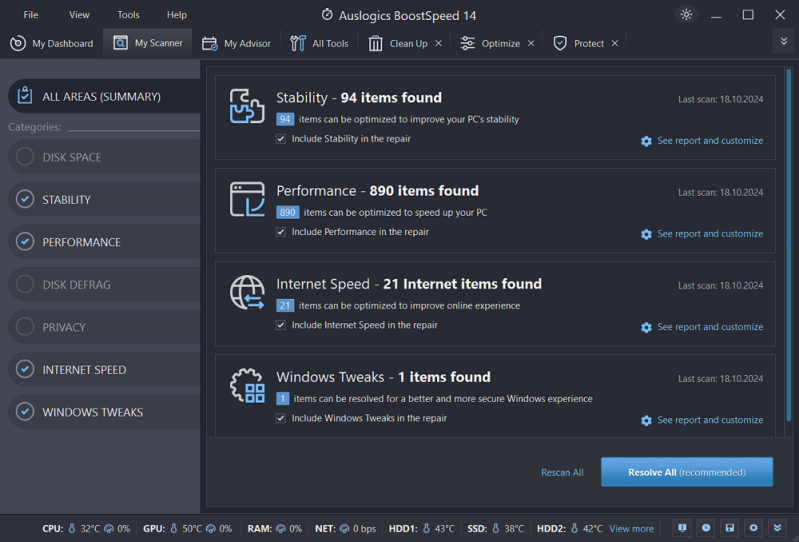Toggle the DISK SPACE category circle

pos(25,156)
